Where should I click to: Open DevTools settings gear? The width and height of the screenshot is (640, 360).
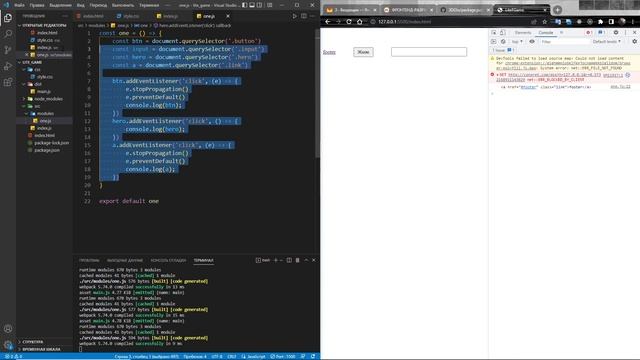tap(616, 33)
